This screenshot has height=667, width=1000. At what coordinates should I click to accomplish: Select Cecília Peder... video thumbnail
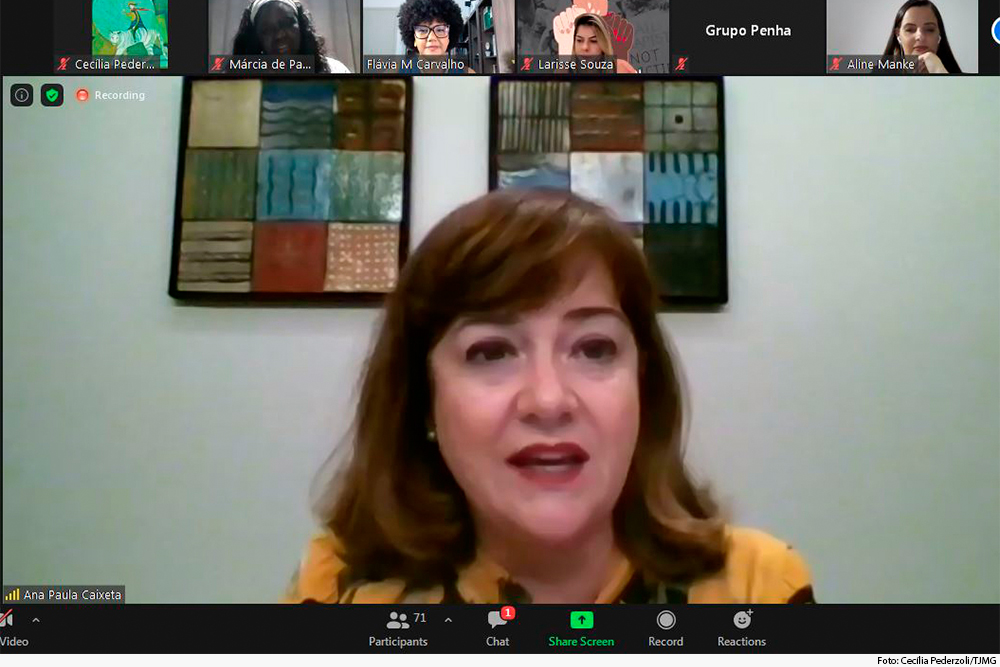coord(130,35)
